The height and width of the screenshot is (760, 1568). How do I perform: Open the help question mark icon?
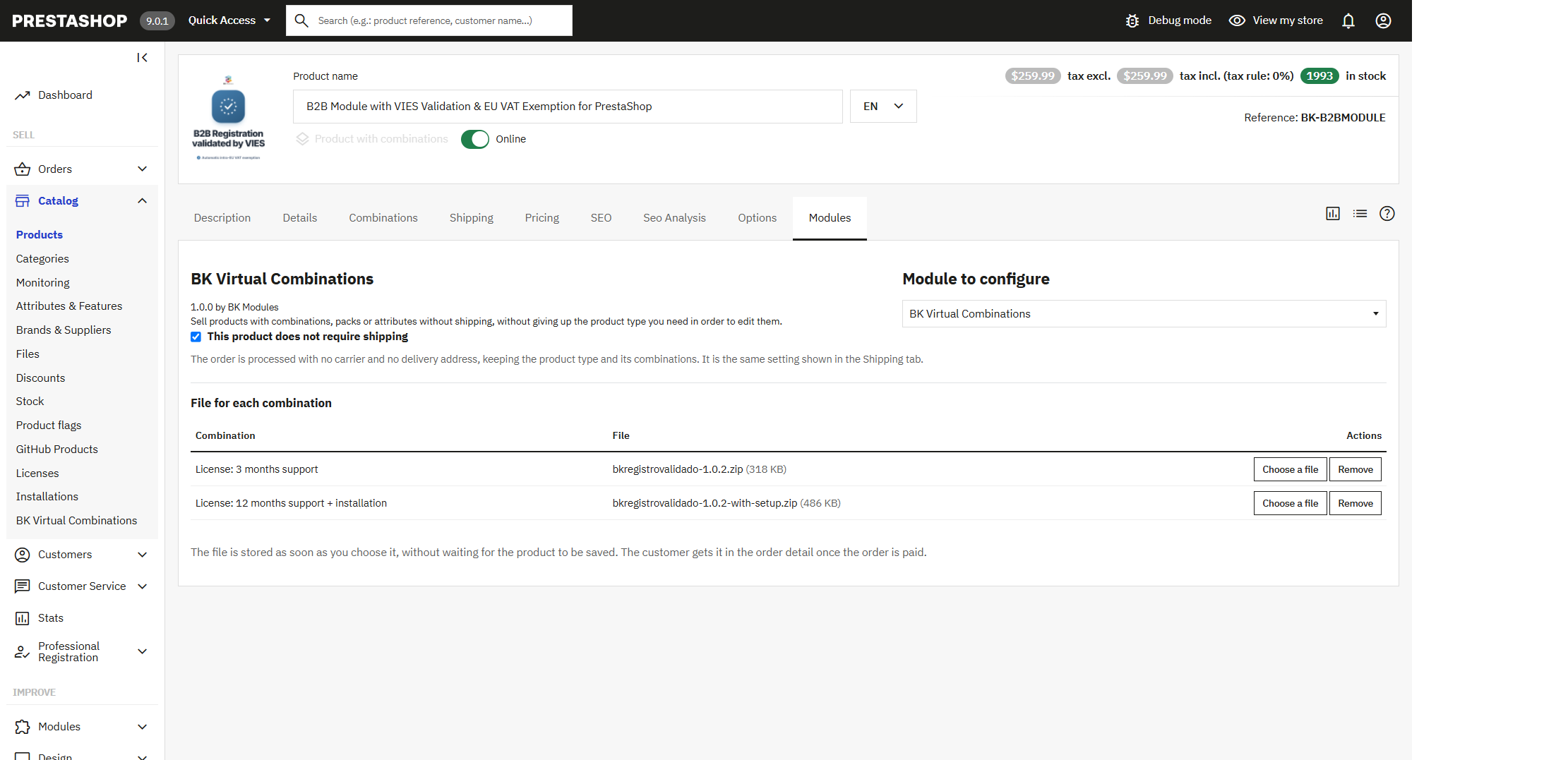[x=1387, y=214]
